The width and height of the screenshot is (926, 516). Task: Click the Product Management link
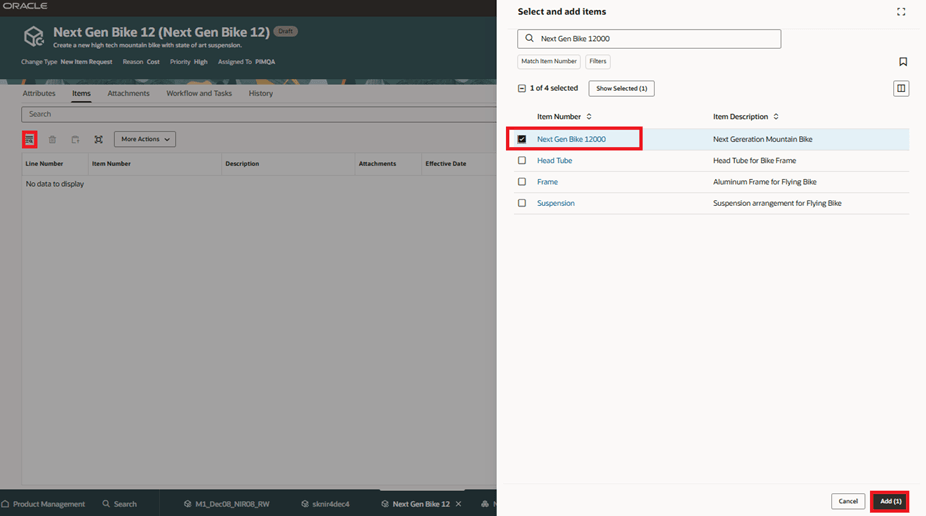tap(49, 504)
